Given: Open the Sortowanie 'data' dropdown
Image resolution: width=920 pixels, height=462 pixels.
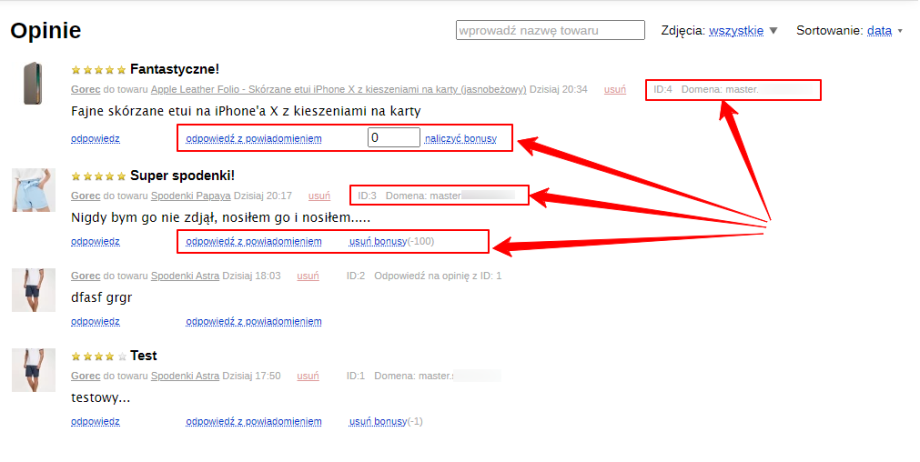Looking at the screenshot, I should coord(879,31).
